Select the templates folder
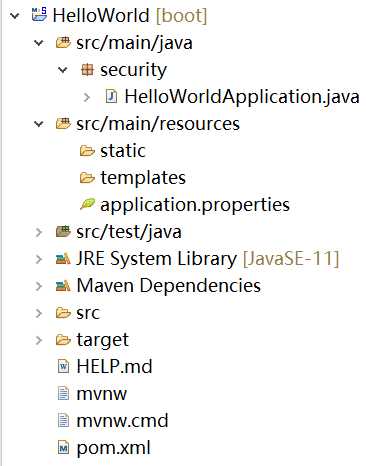This screenshot has width=366, height=466. tap(133, 178)
